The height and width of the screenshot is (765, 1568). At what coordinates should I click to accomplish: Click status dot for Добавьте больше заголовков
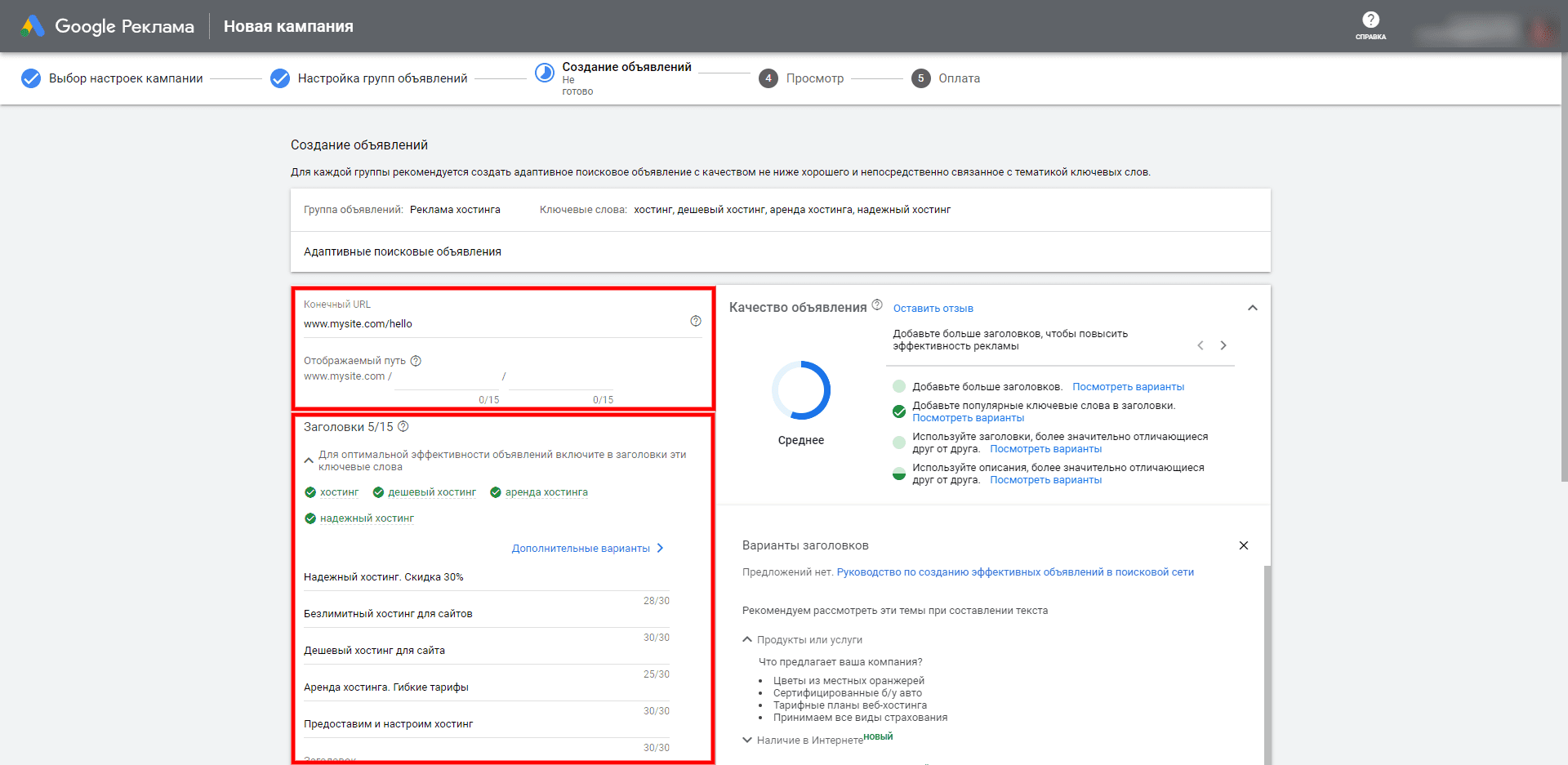899,386
